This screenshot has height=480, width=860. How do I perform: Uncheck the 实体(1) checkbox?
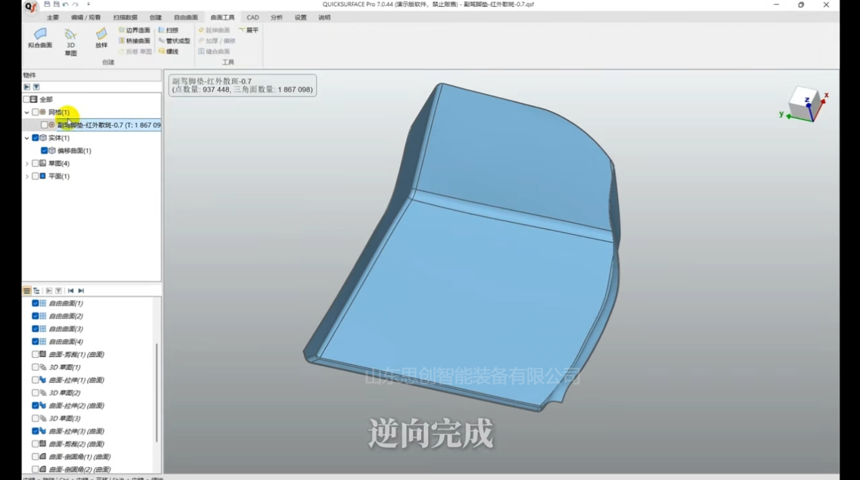coord(35,138)
